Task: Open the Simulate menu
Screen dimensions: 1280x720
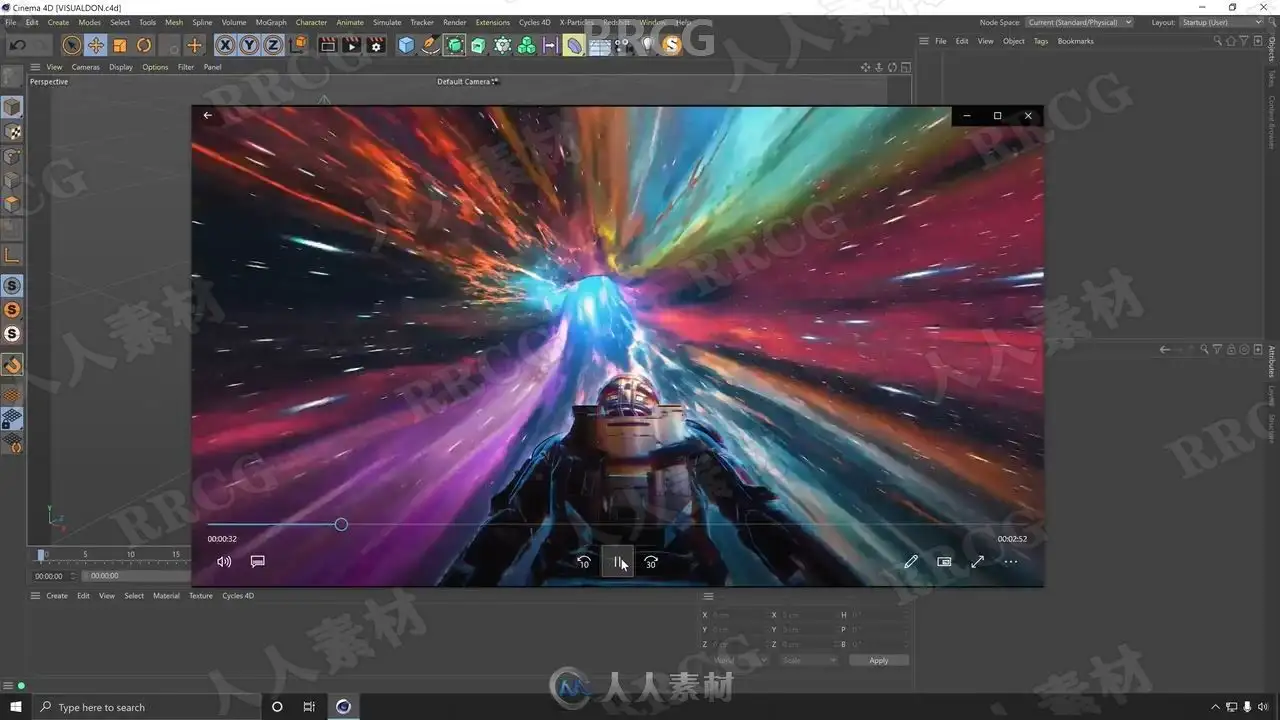Action: pos(387,22)
